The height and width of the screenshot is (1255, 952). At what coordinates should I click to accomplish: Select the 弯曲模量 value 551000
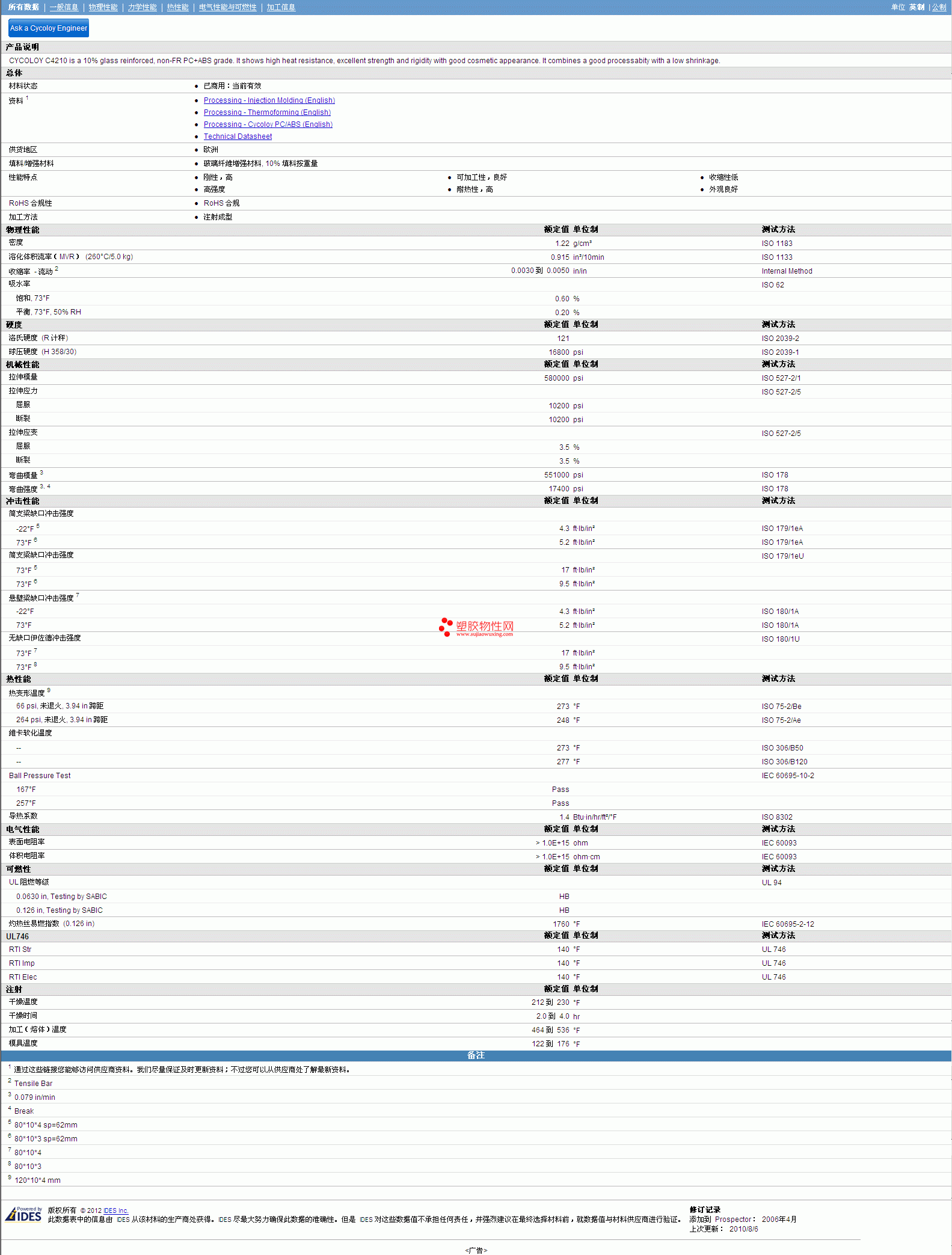[556, 475]
